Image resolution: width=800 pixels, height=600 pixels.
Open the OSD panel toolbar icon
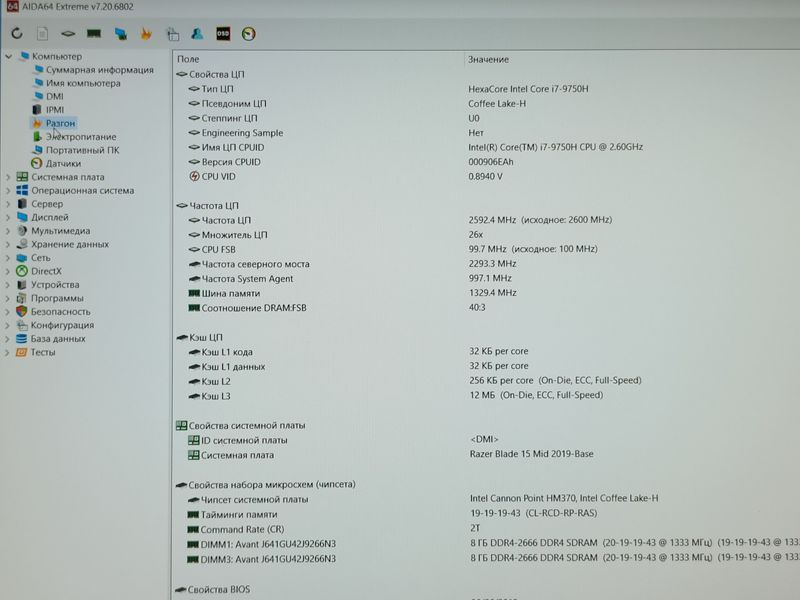(x=223, y=34)
